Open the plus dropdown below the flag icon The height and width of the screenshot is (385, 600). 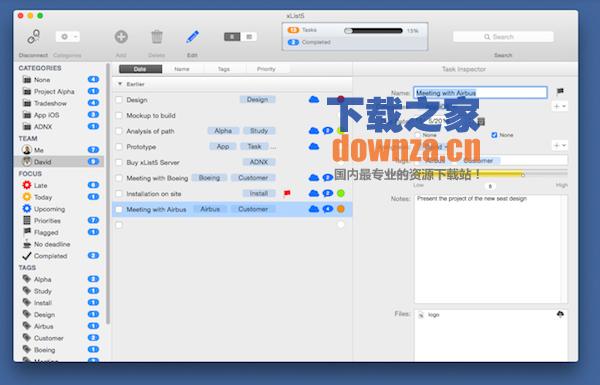pyautogui.click(x=560, y=106)
